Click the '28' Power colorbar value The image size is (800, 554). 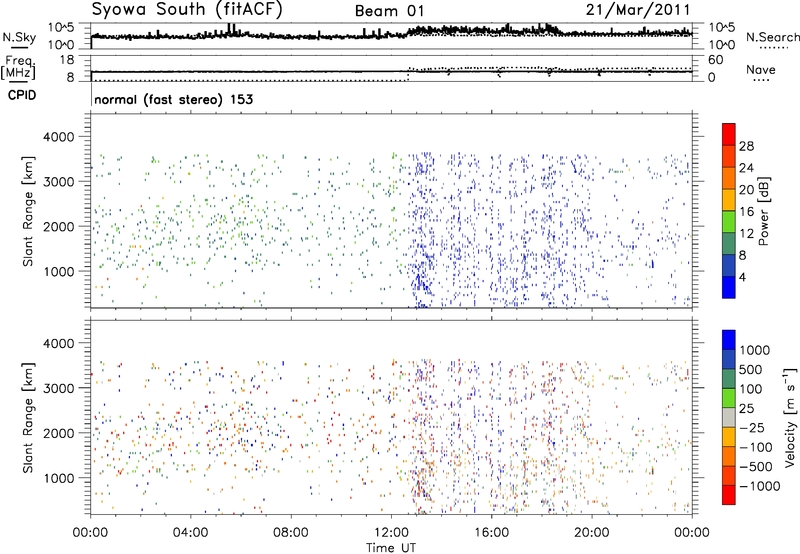point(746,146)
